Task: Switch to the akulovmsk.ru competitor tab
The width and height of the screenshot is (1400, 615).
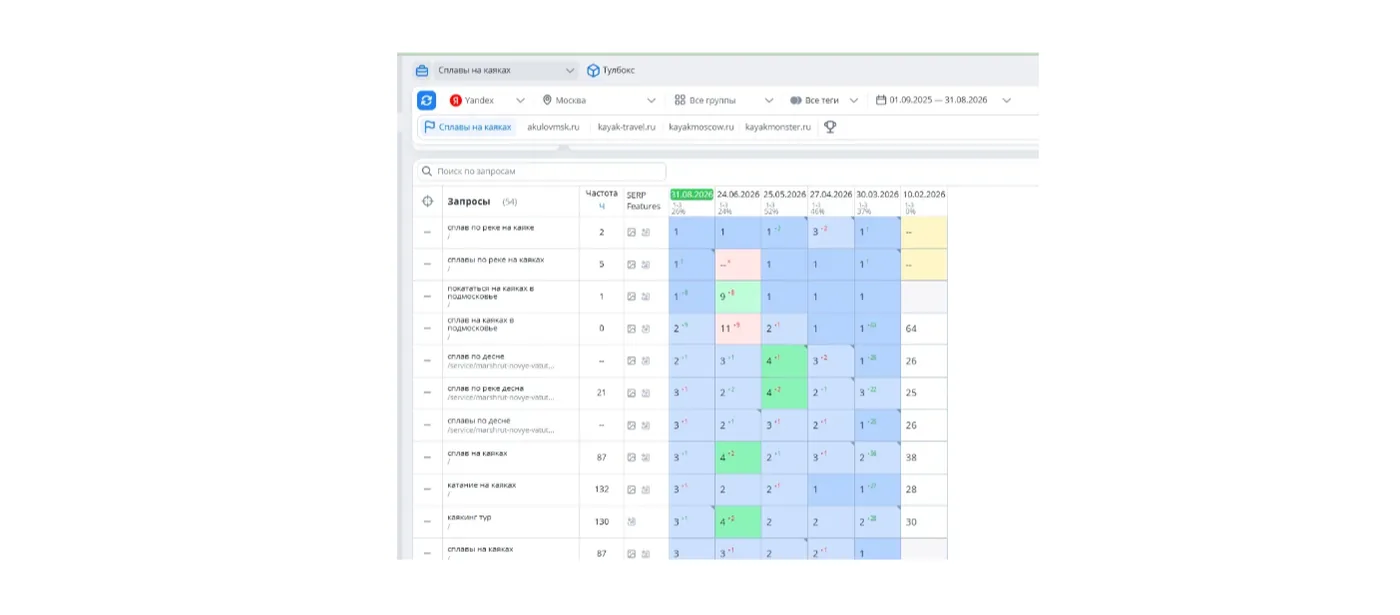Action: (553, 127)
